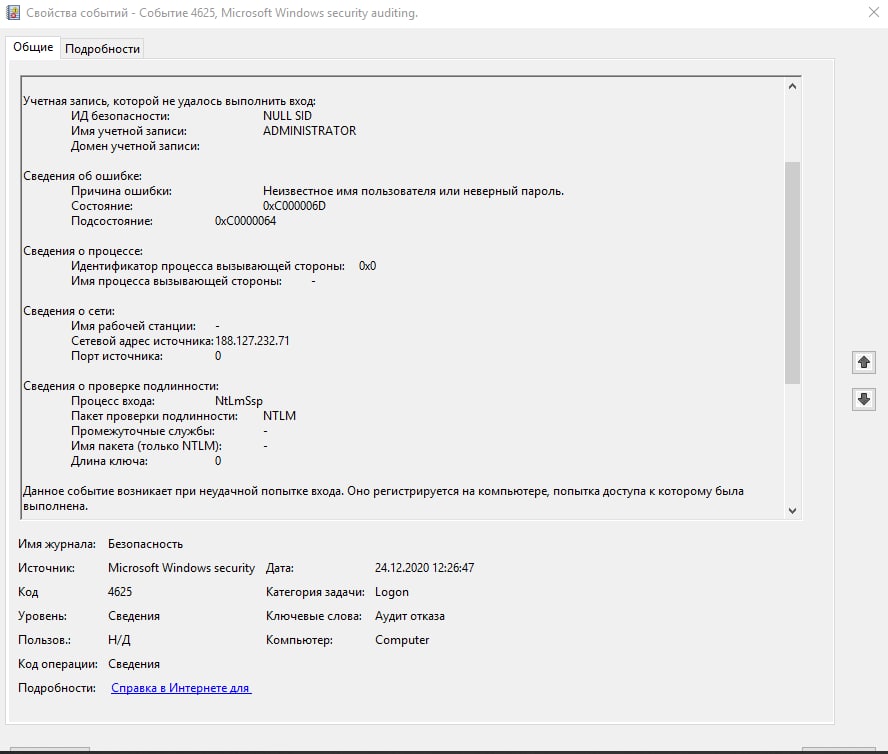Click the NTLM authentication package value

click(x=279, y=416)
